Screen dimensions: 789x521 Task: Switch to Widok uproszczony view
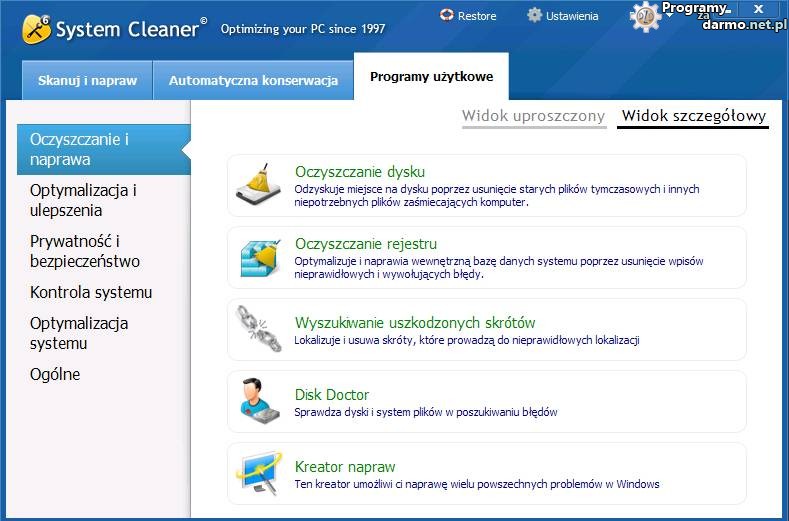coord(533,116)
